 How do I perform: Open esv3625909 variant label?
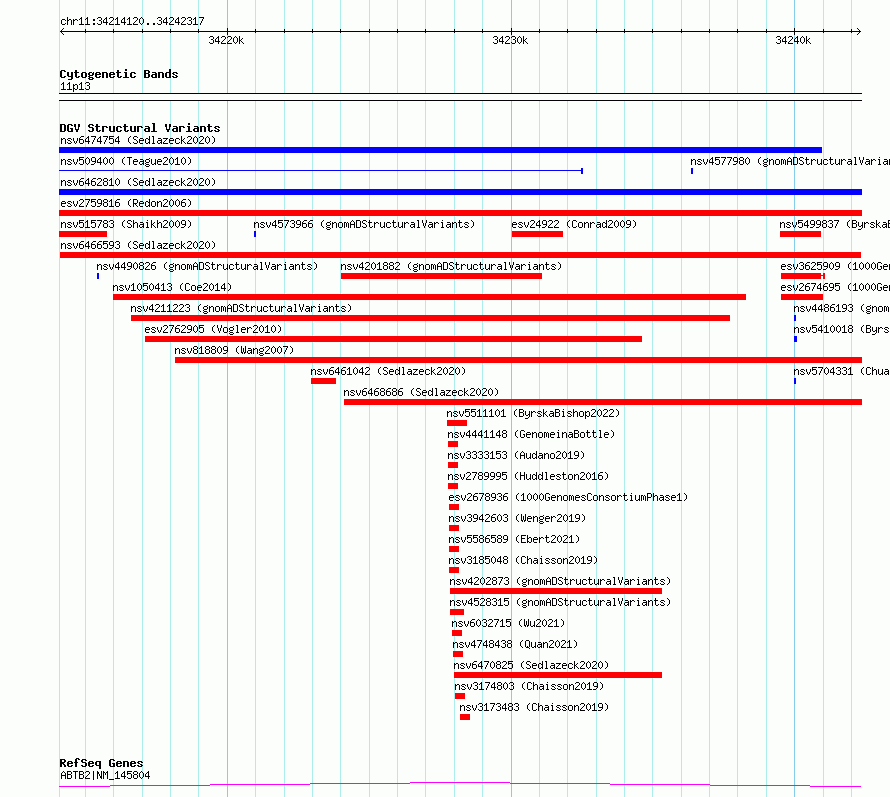pyautogui.click(x=835, y=266)
